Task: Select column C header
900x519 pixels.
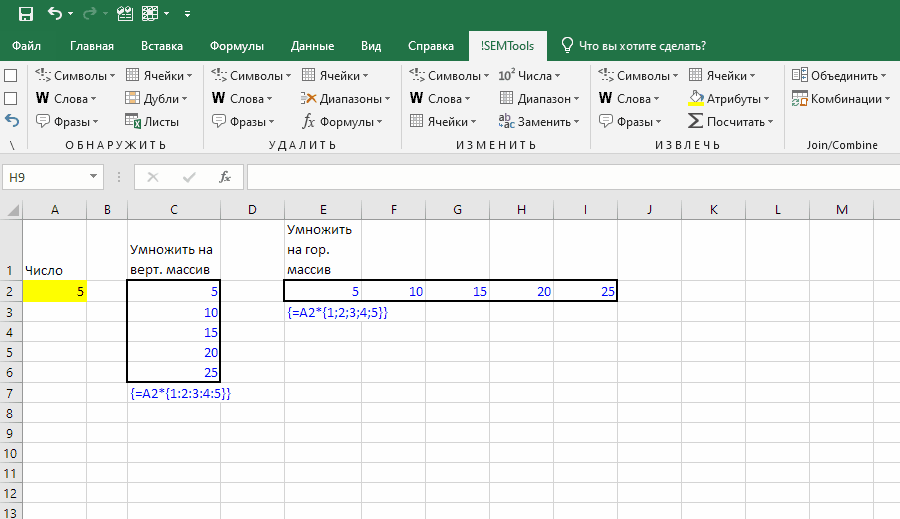Action: [x=173, y=210]
